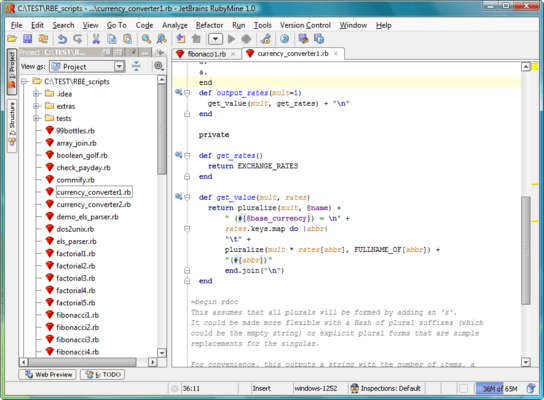The height and width of the screenshot is (400, 544).
Task: Open the Project view gear settings
Action: [159, 66]
